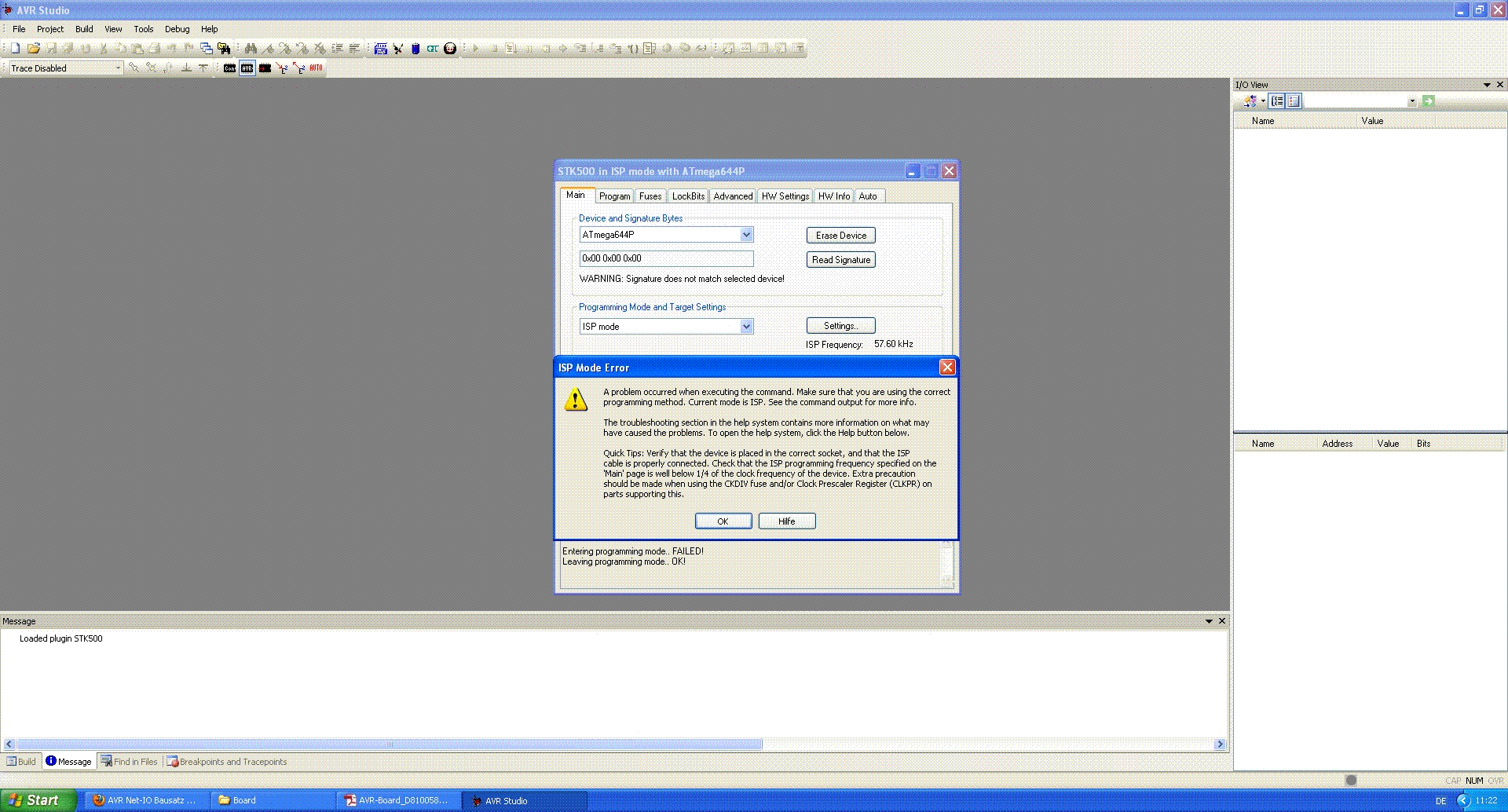
Task: Click the Hilfe button
Action: tap(787, 521)
